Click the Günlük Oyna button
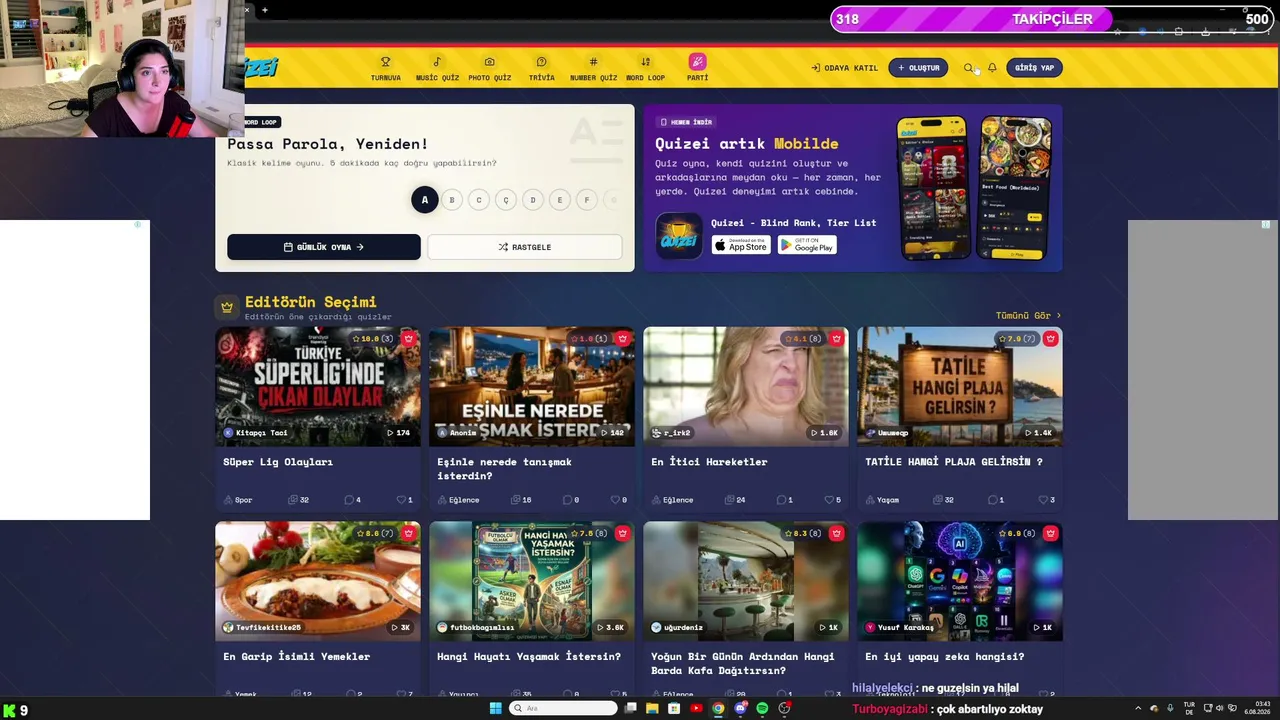Screen dimensions: 1280x720 (x=324, y=247)
